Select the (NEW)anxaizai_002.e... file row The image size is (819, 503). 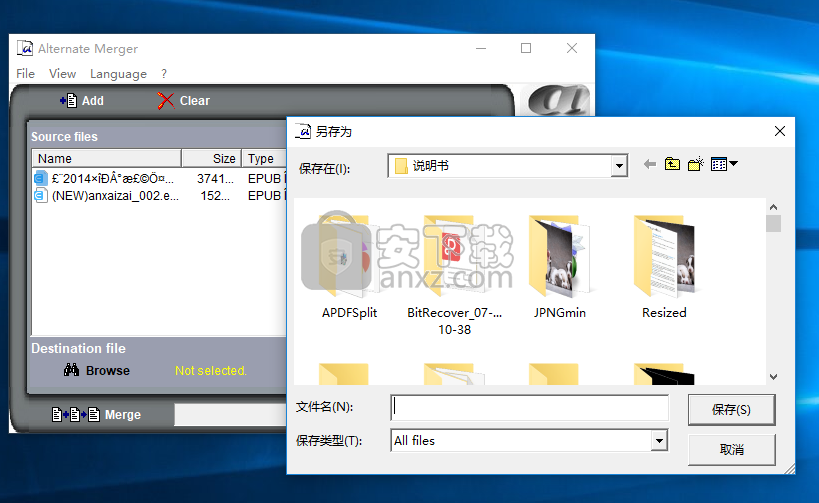pyautogui.click(x=159, y=195)
